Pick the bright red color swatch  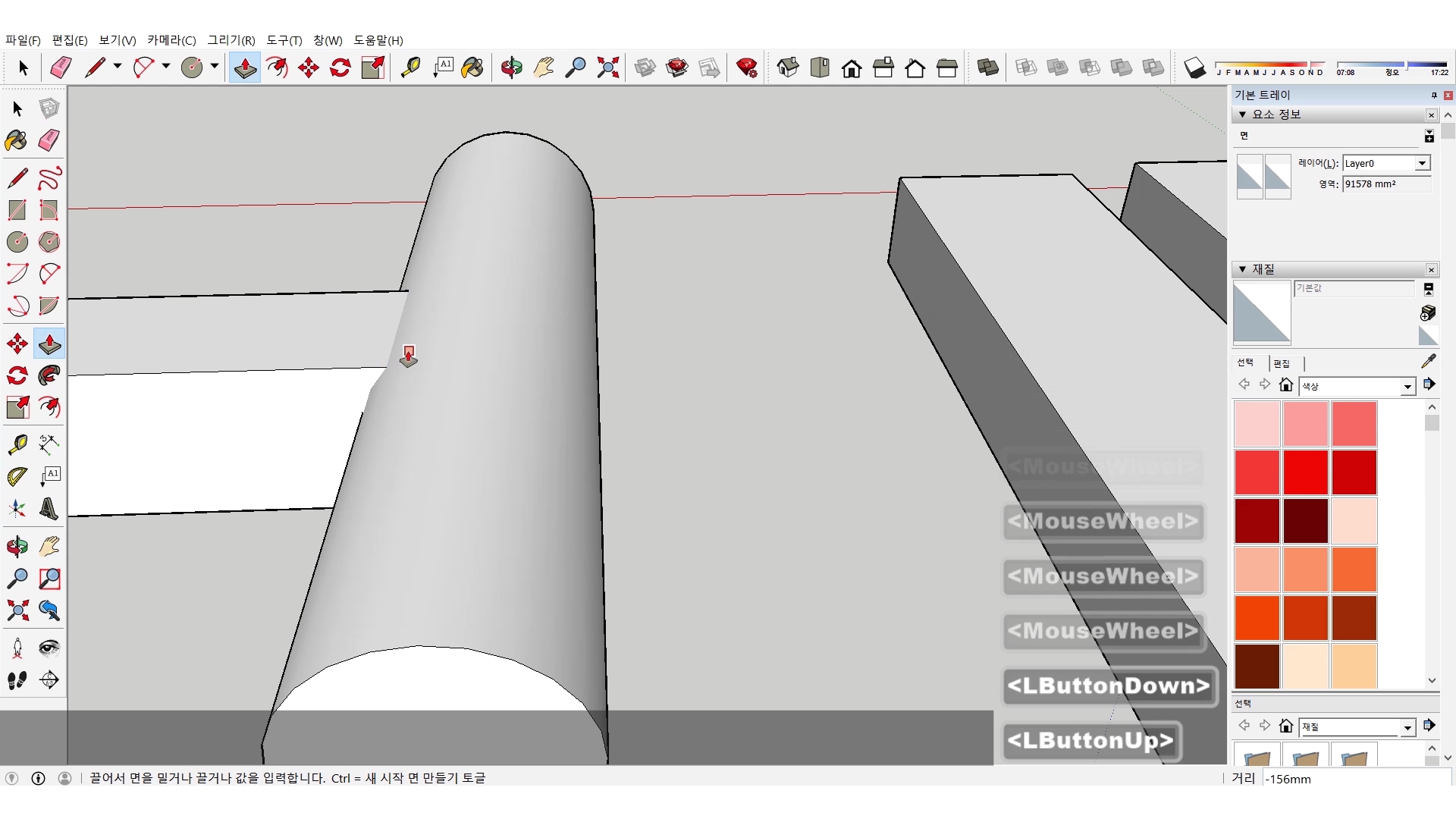[1305, 472]
